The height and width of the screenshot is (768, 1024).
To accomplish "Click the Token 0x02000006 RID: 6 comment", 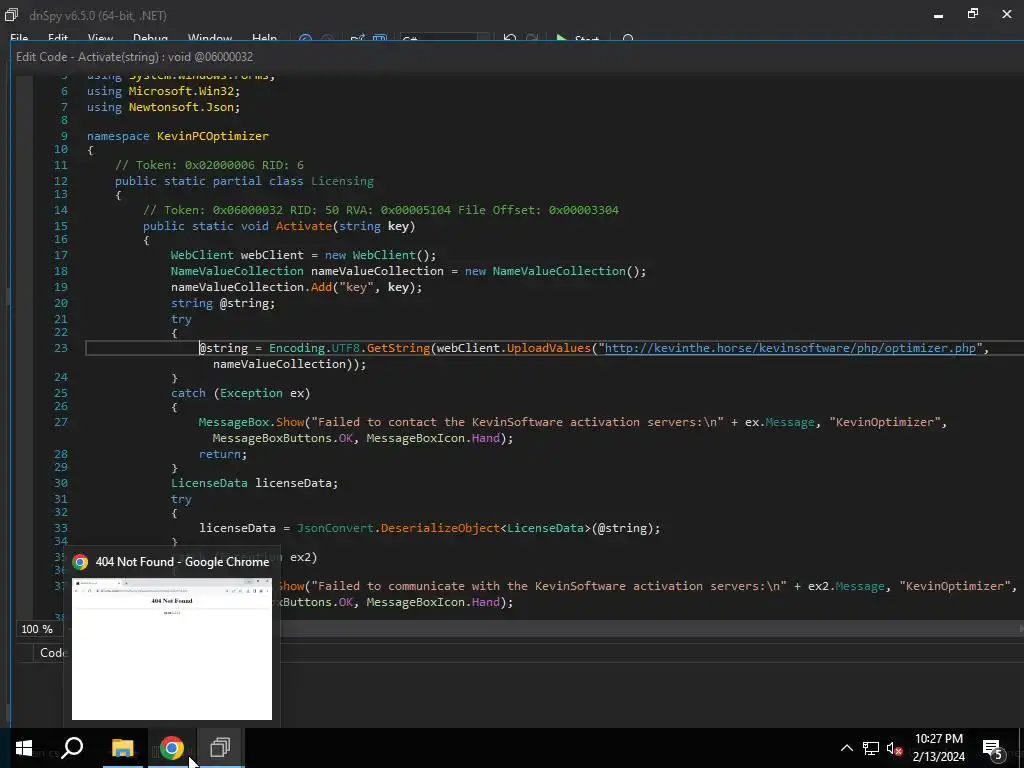I will coord(209,165).
